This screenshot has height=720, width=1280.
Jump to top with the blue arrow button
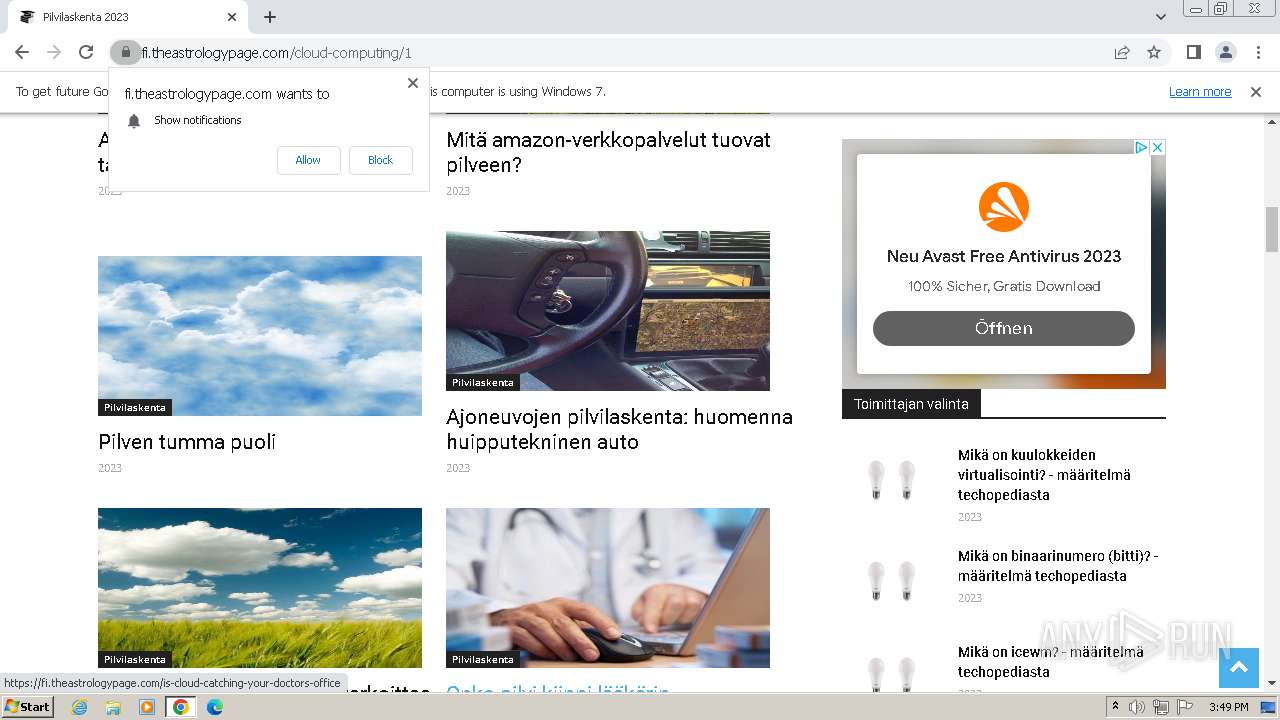(1238, 668)
